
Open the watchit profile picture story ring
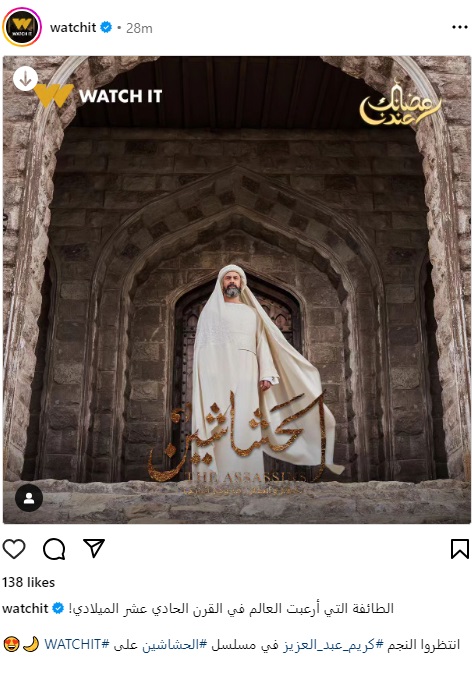coord(22,27)
